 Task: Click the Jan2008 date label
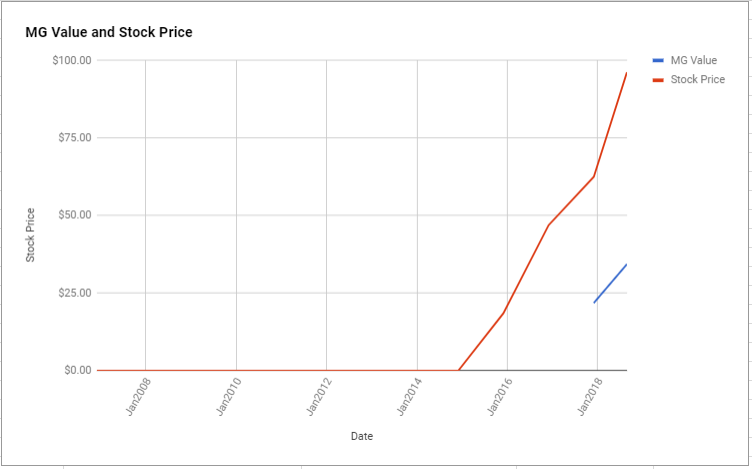click(139, 397)
